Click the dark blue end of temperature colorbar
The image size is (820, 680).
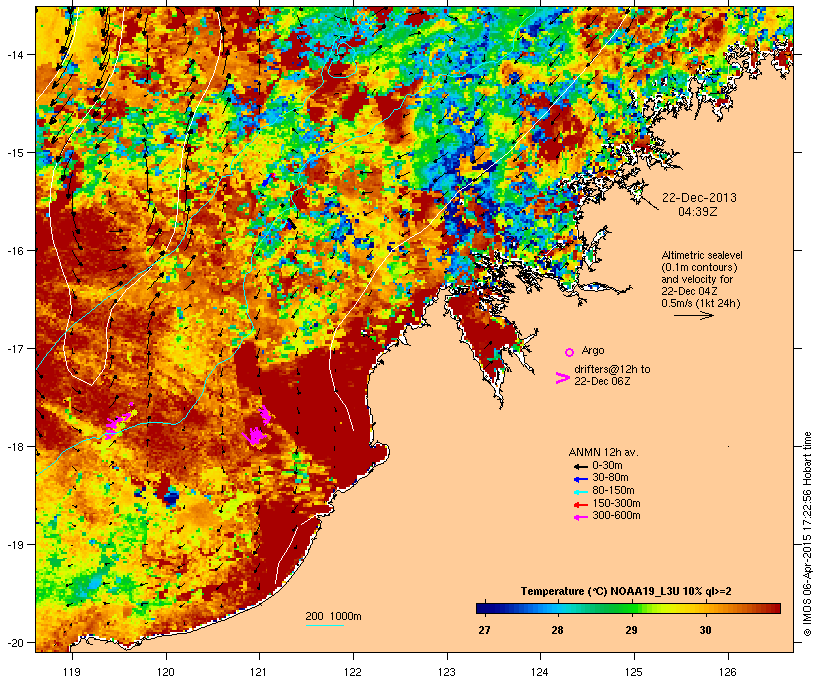click(x=482, y=608)
